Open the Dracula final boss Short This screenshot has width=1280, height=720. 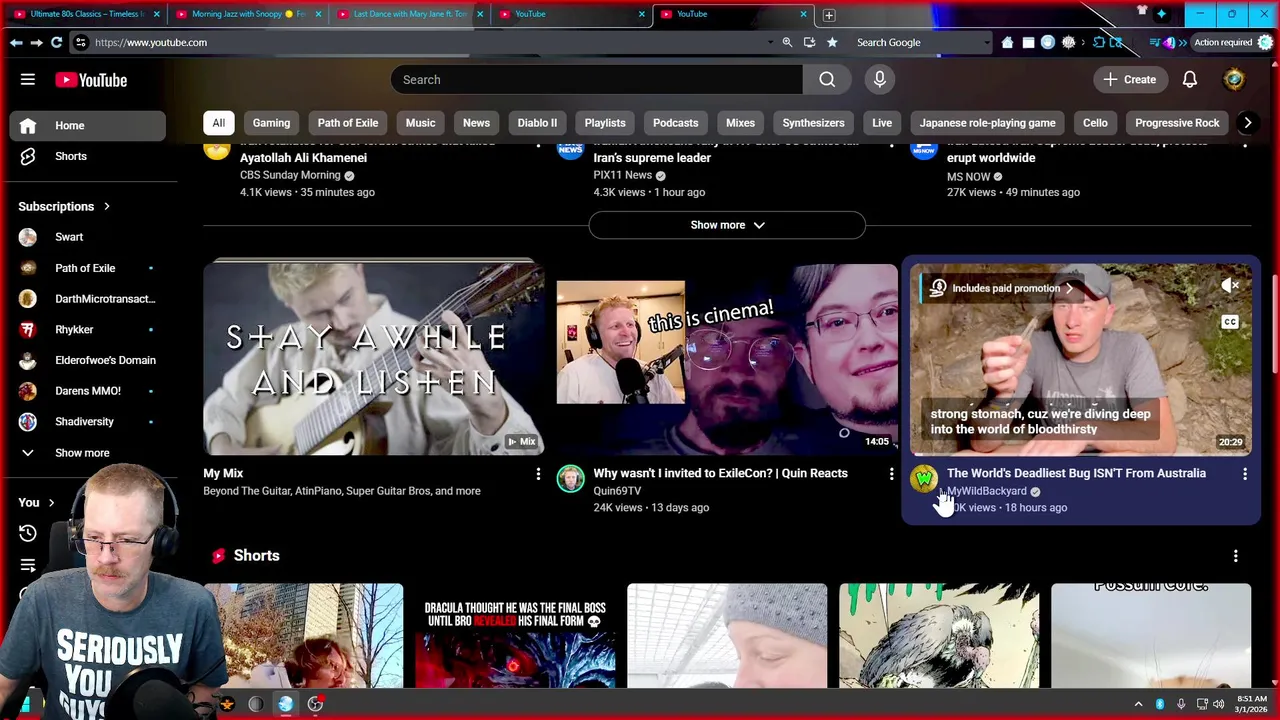[x=515, y=636]
